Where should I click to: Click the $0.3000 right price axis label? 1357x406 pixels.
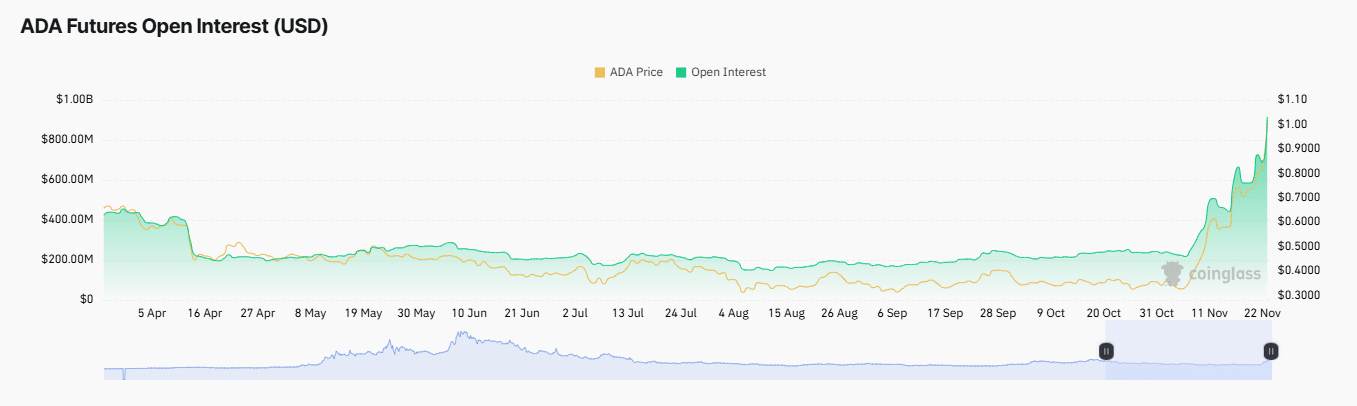1297,295
